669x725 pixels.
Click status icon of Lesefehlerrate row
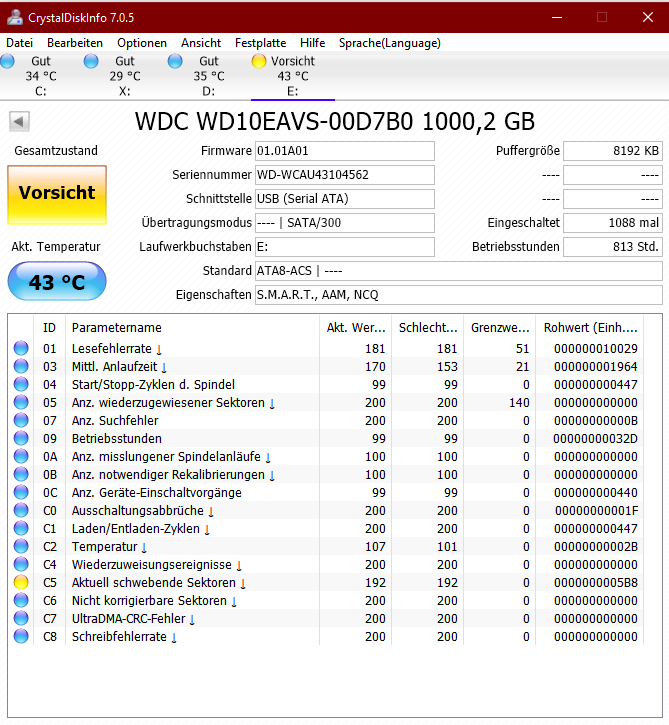point(21,348)
